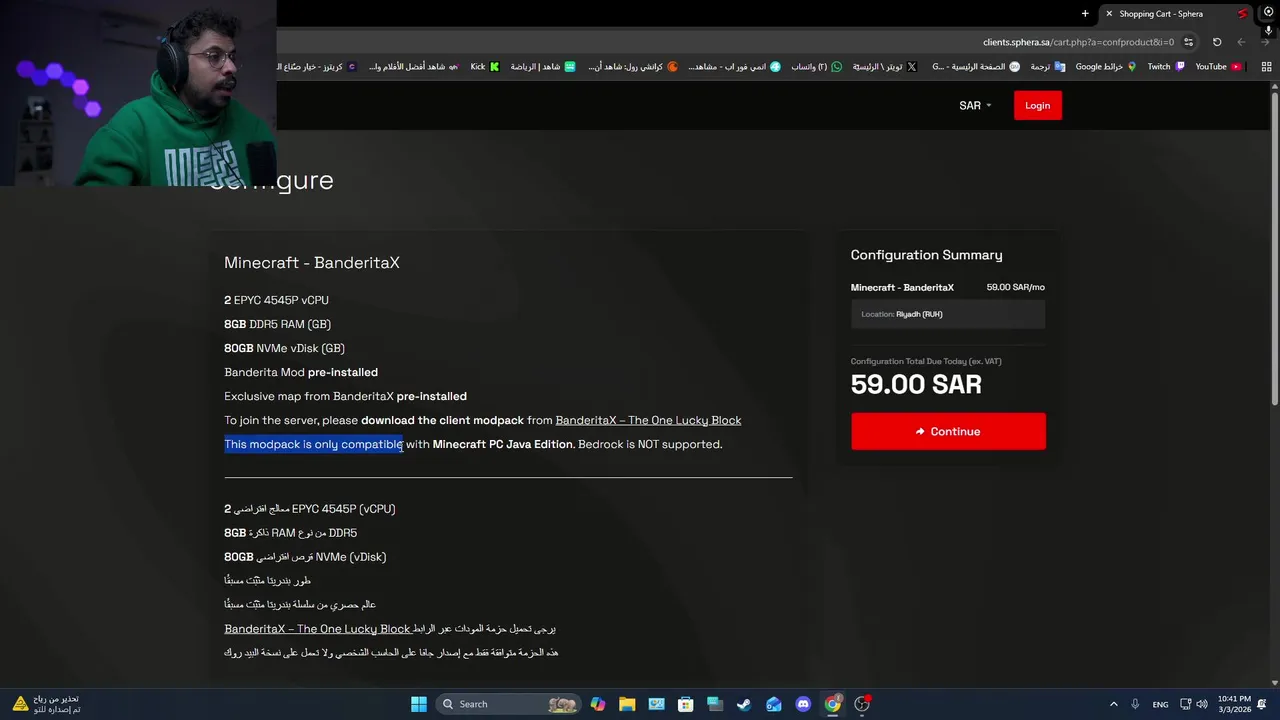Image resolution: width=1280 pixels, height=720 pixels.
Task: Switch to Chrome in the taskbar
Action: (x=832, y=704)
